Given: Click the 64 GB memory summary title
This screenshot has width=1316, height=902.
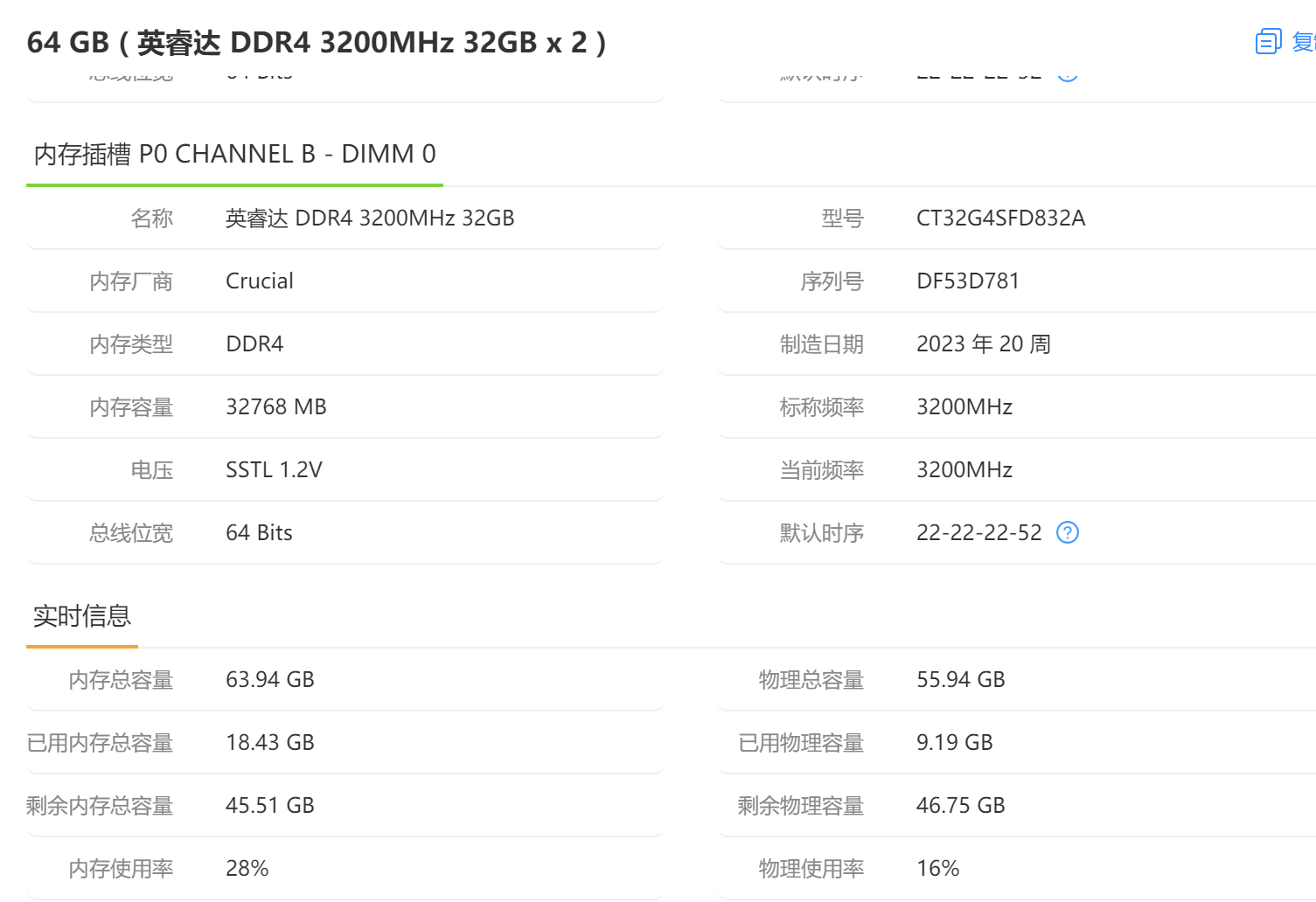Looking at the screenshot, I should pyautogui.click(x=317, y=42).
